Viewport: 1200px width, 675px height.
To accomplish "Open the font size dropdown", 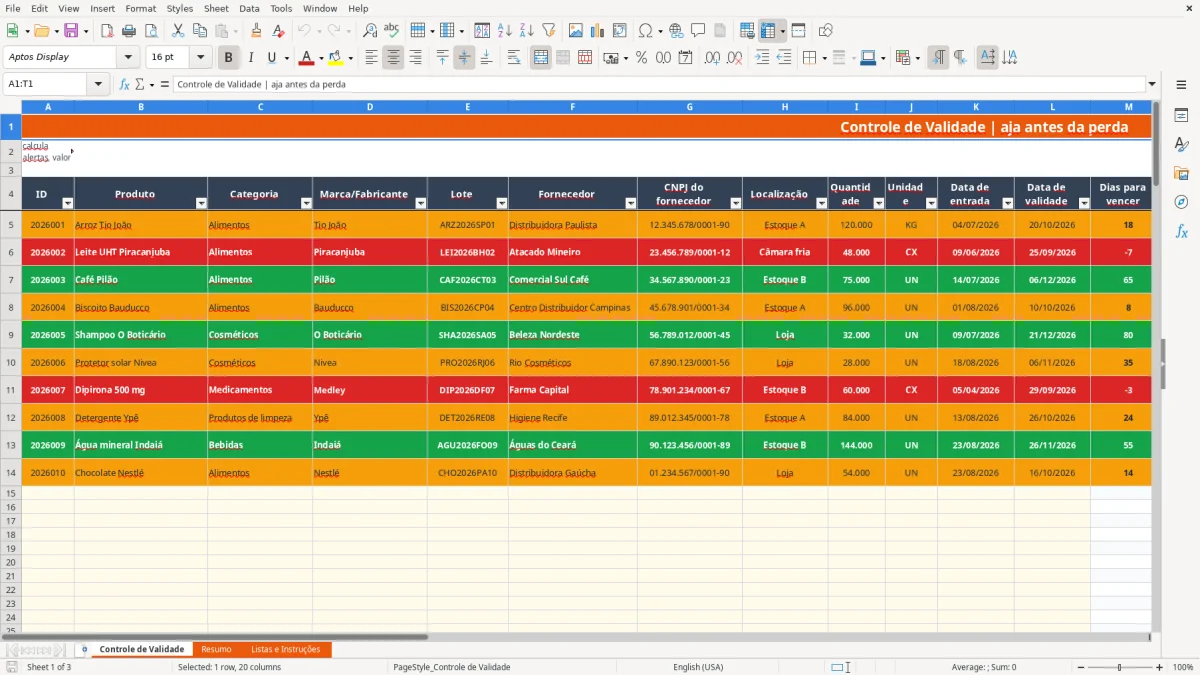I will (200, 58).
